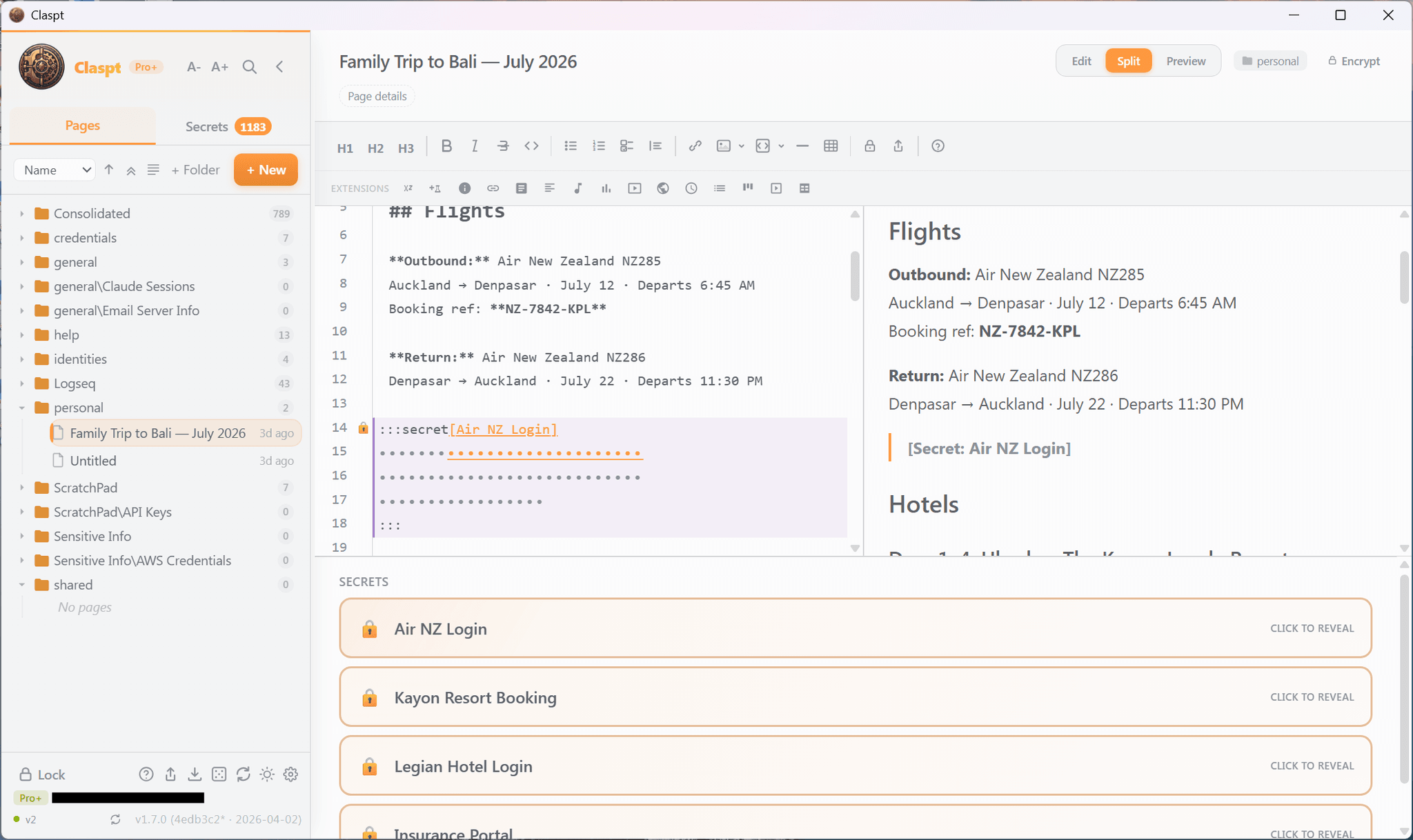Insert a table from the main toolbar
The height and width of the screenshot is (840, 1413).
(x=831, y=146)
